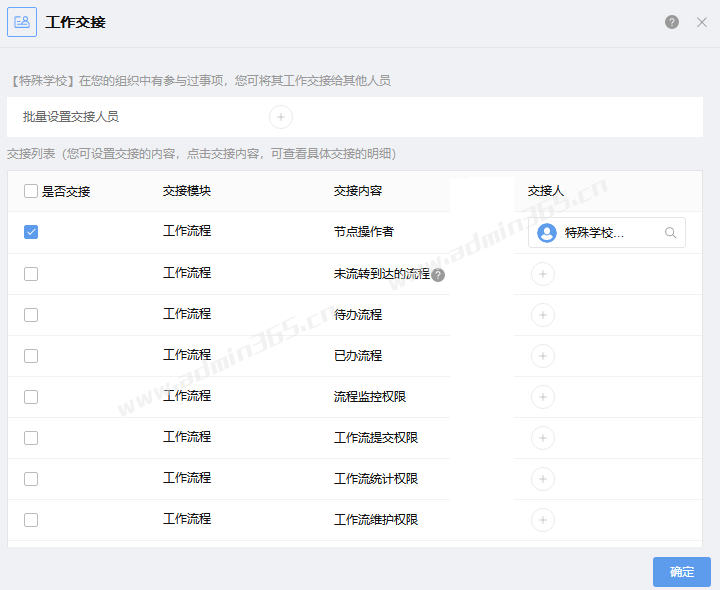Check the 已办流程 row checkbox
This screenshot has width=720, height=590.
(31, 356)
